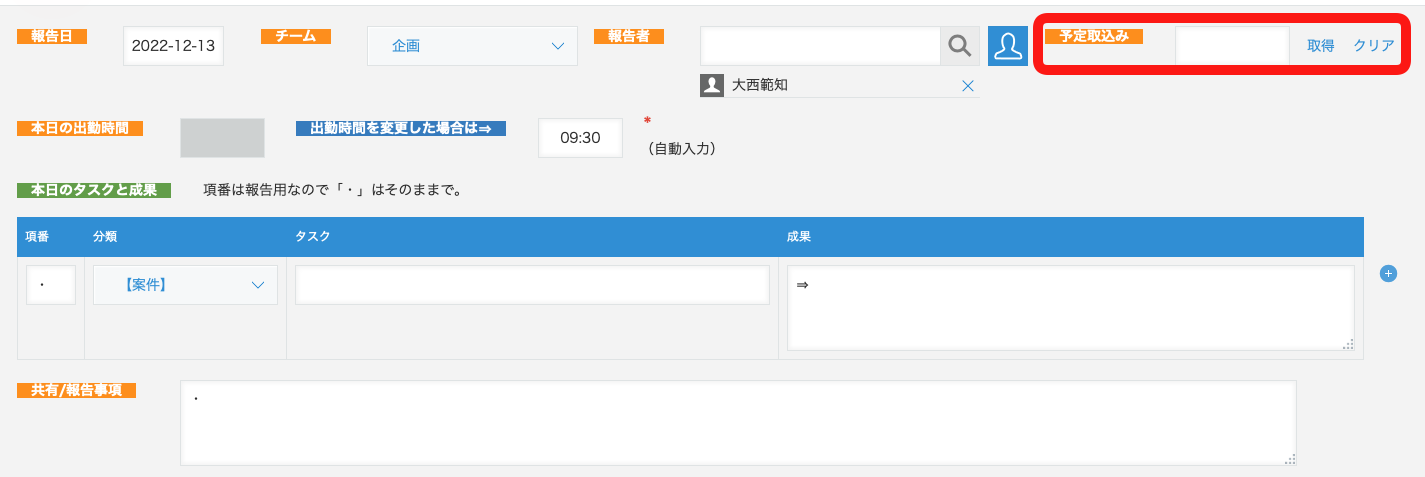The height and width of the screenshot is (477, 1425).
Task: Click the 取得 link
Action: coord(1320,46)
